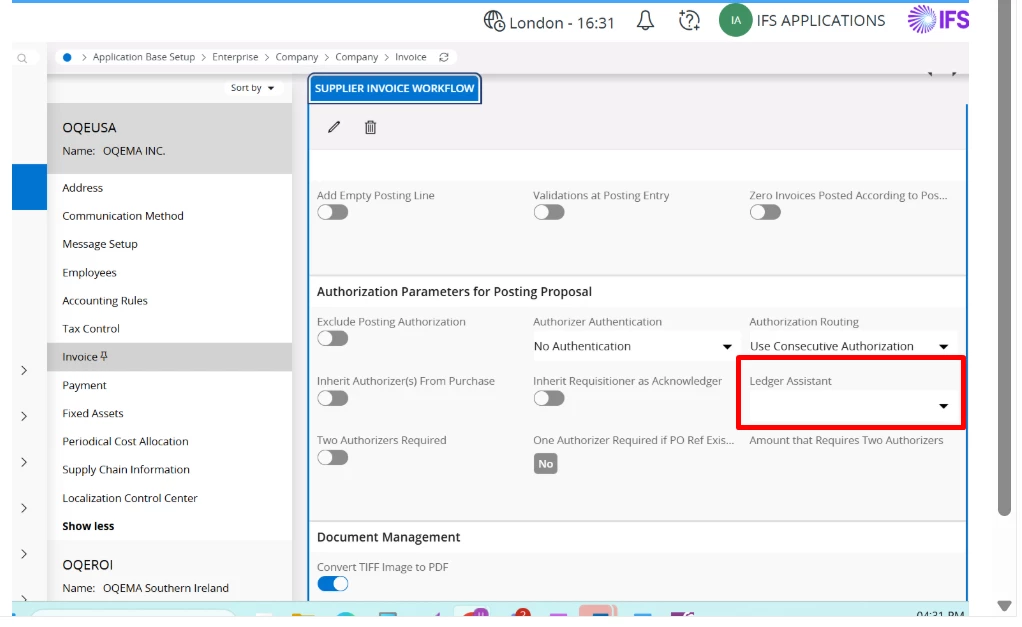The height and width of the screenshot is (627, 1022).
Task: Click the blue home dot in breadcrumb
Action: pyautogui.click(x=66, y=57)
